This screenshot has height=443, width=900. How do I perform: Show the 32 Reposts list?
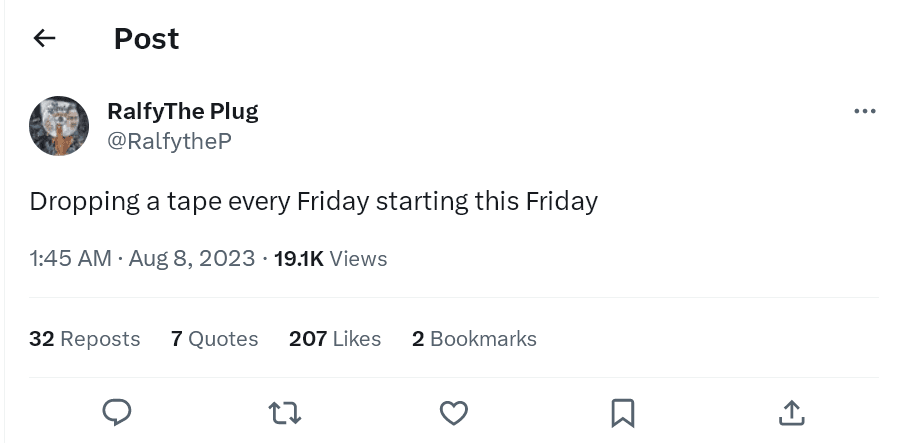pyautogui.click(x=85, y=339)
